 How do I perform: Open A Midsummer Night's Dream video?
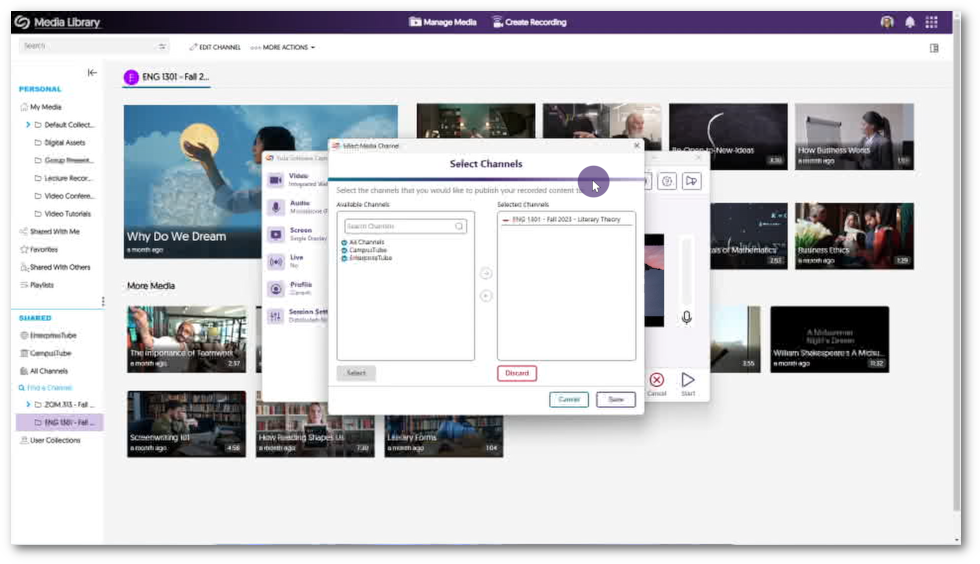coord(829,339)
